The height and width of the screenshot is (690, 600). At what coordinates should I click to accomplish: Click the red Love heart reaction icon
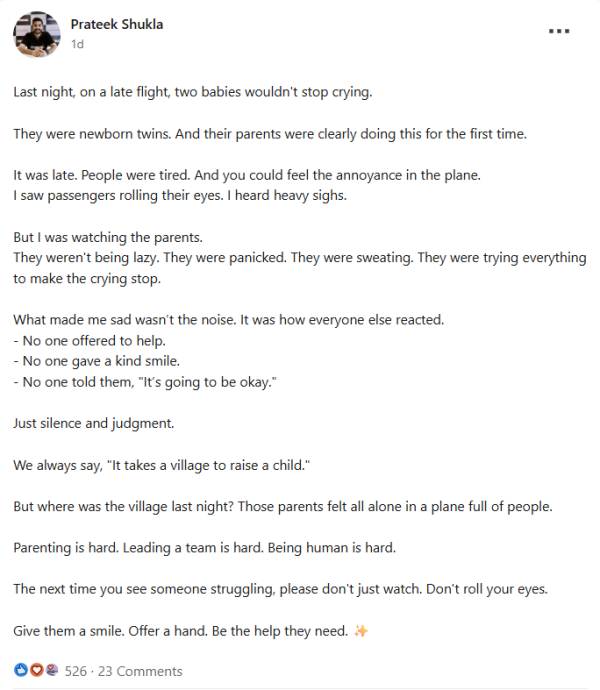pos(36,670)
